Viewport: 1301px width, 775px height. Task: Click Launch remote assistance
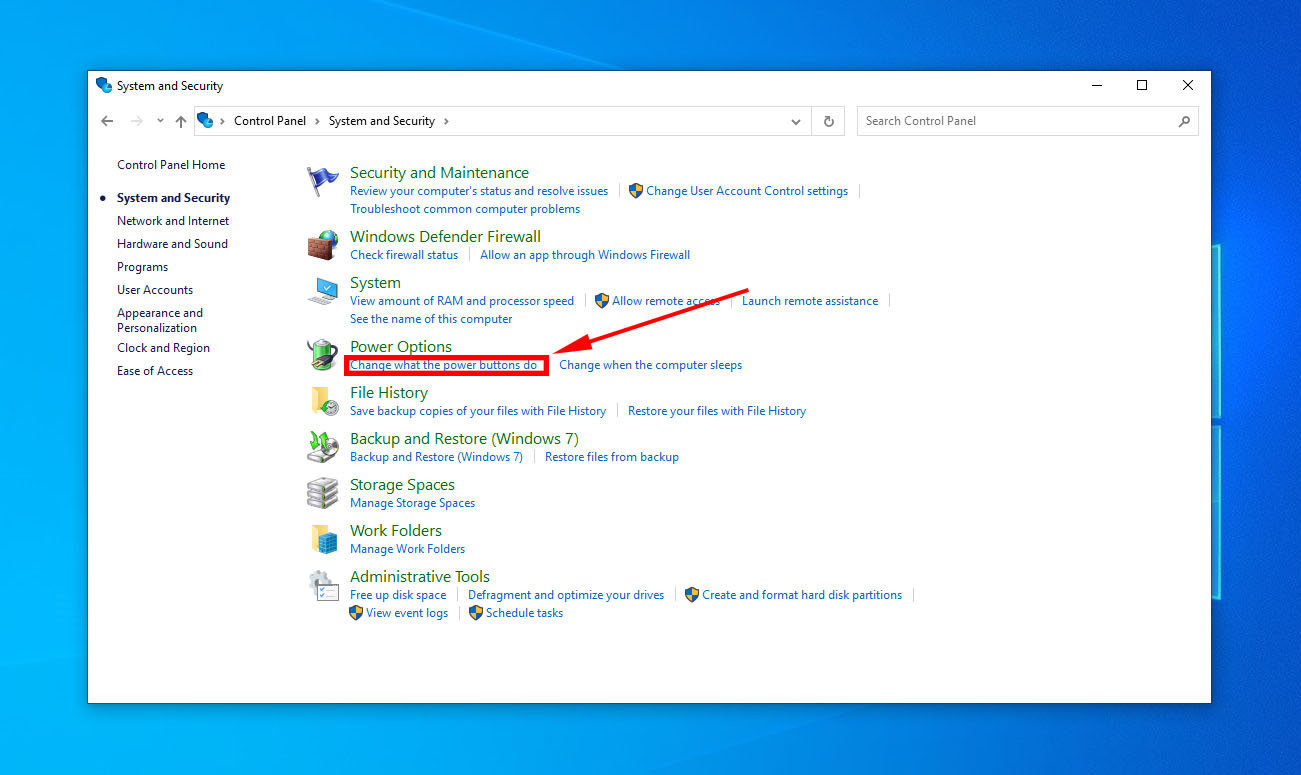[x=810, y=301]
